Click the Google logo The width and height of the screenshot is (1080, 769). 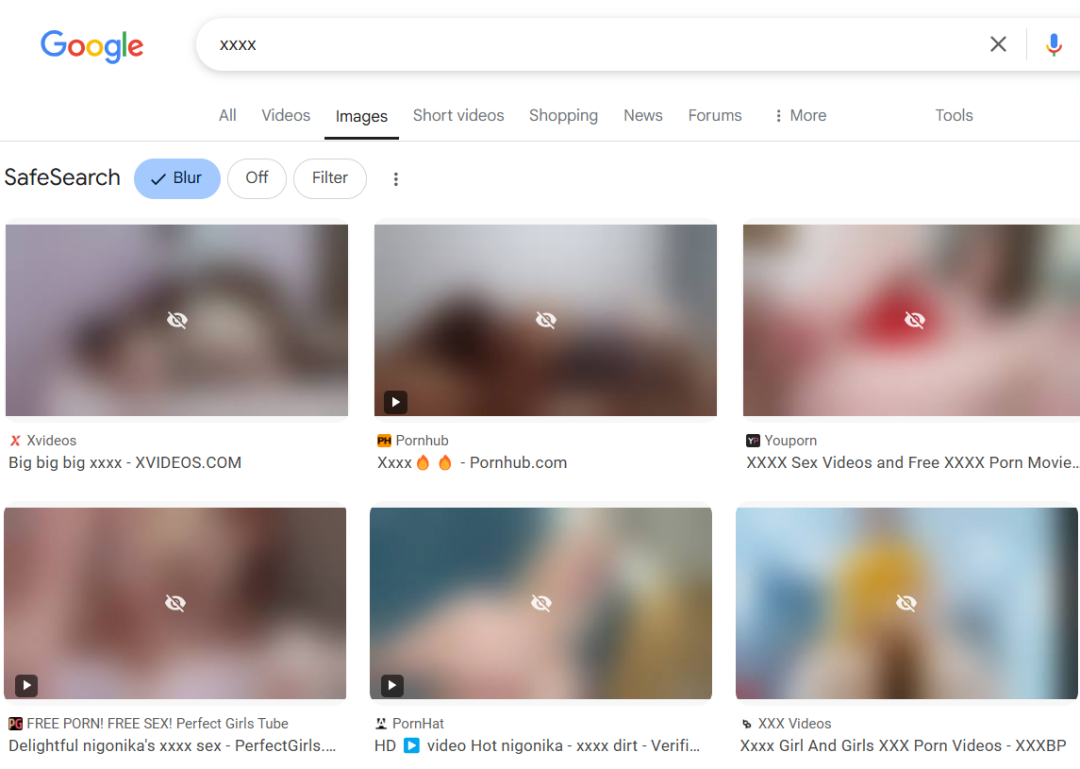click(x=92, y=45)
